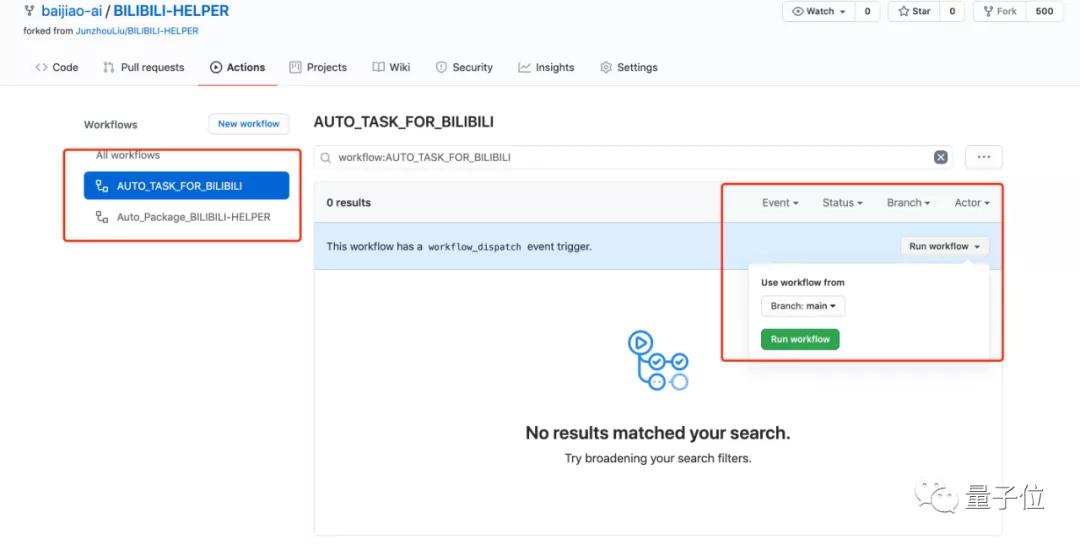The image size is (1080, 545).
Task: Click the workflow filter search field
Action: 630,157
